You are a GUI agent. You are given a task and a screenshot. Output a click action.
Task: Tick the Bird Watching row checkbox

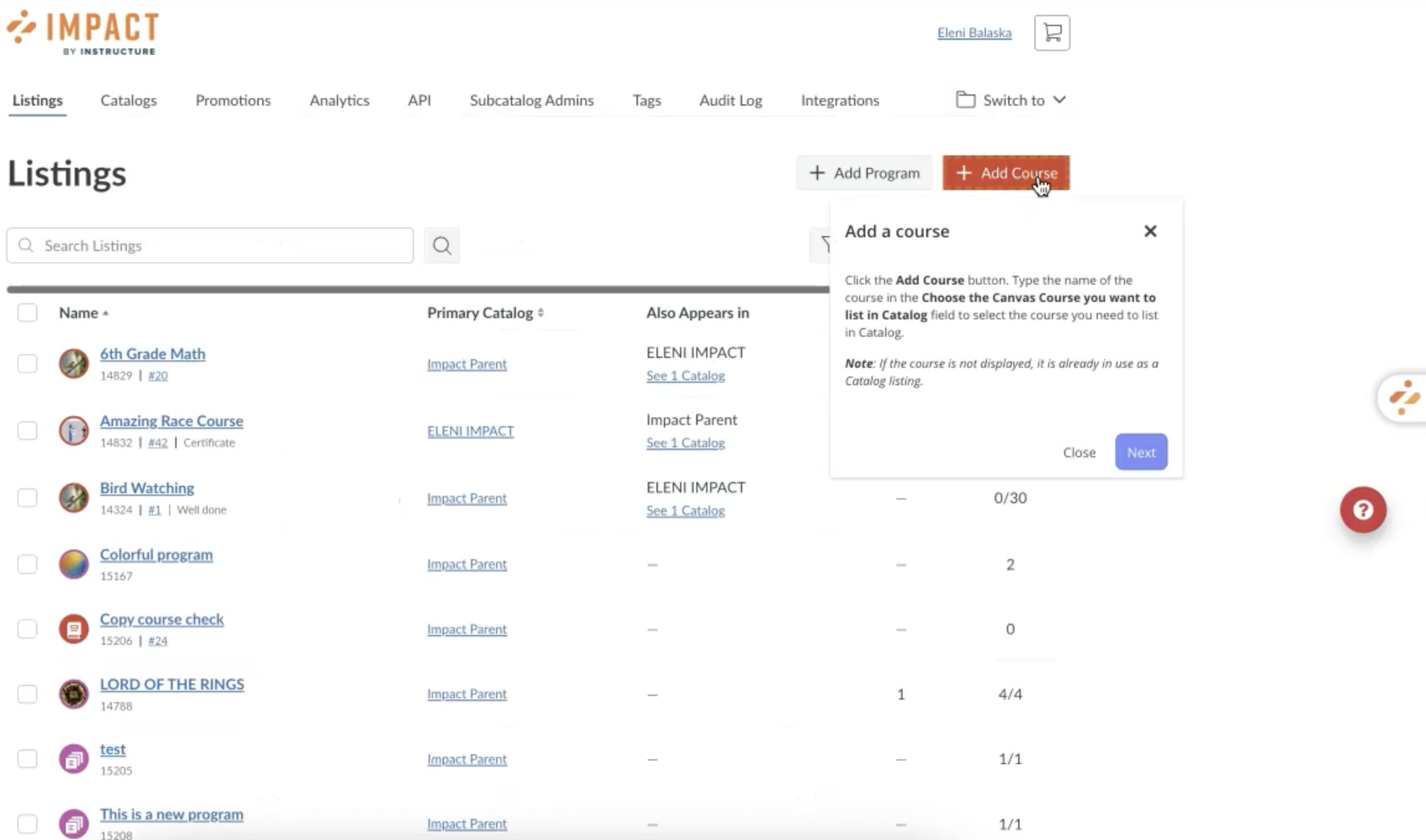click(x=27, y=498)
